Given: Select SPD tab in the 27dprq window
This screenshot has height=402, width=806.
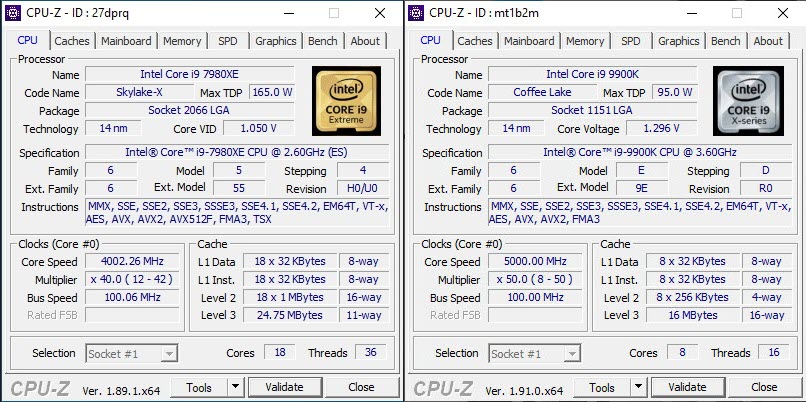Looking at the screenshot, I should pyautogui.click(x=228, y=41).
